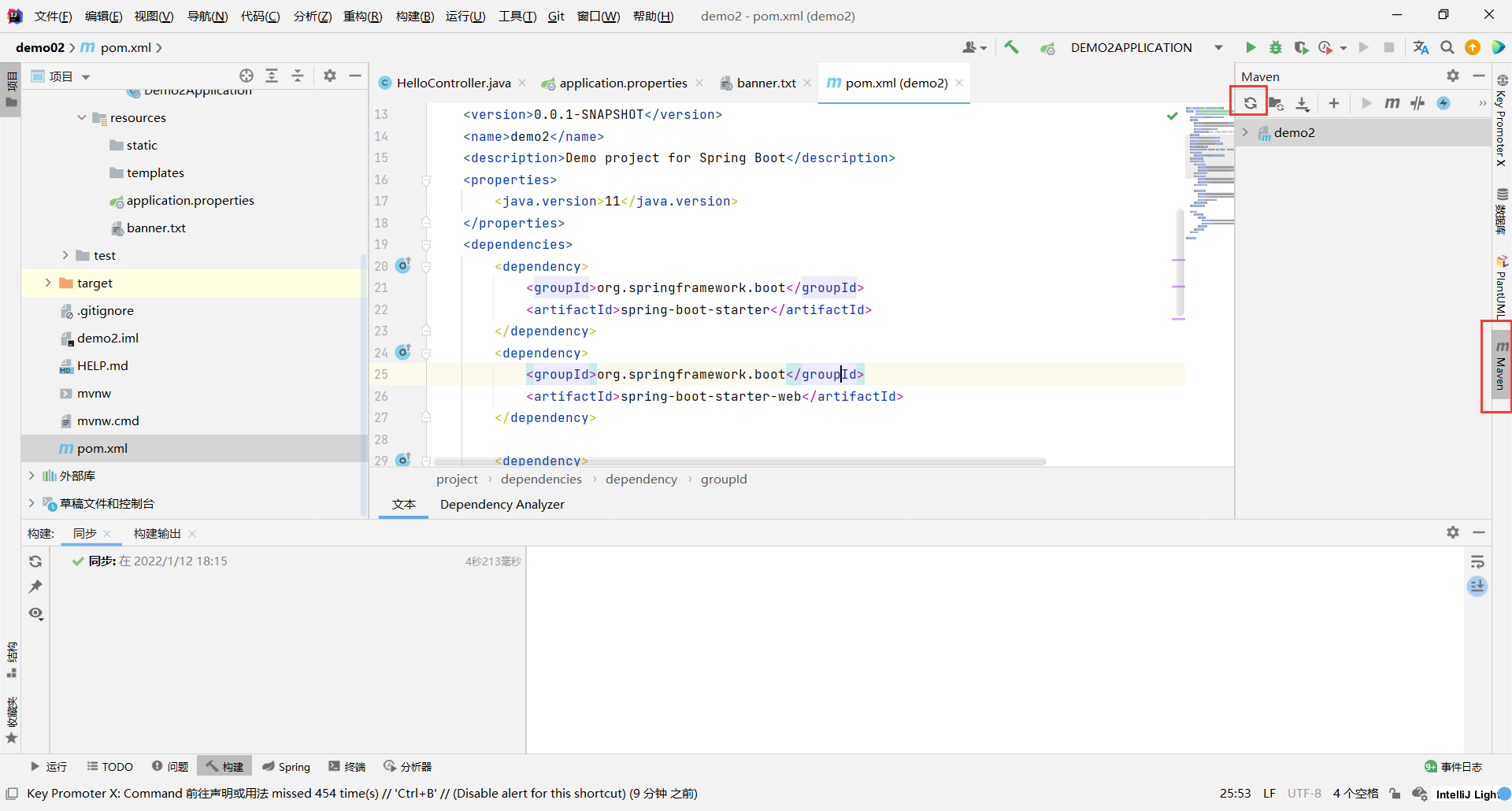This screenshot has width=1512, height=811.
Task: Open the 终端 terminal tool window
Action: pyautogui.click(x=346, y=766)
